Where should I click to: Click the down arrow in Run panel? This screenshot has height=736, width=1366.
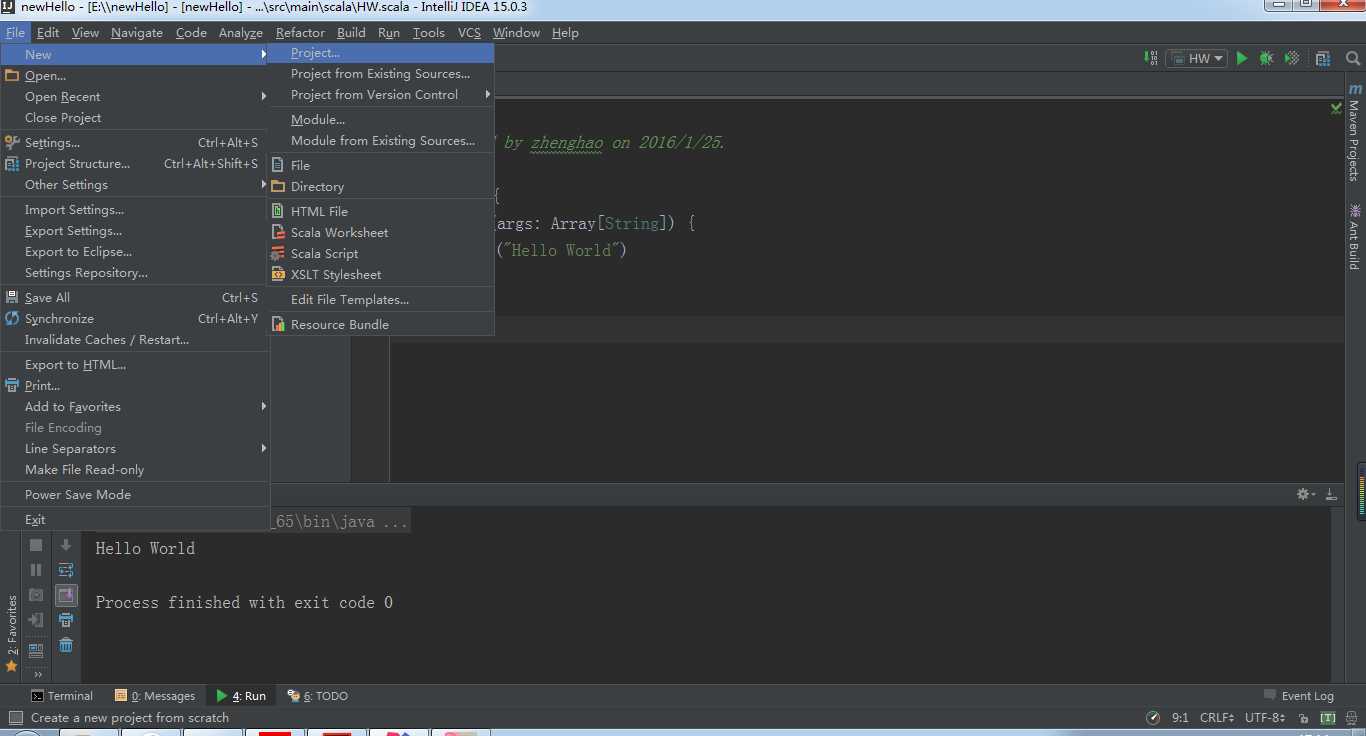(x=66, y=545)
